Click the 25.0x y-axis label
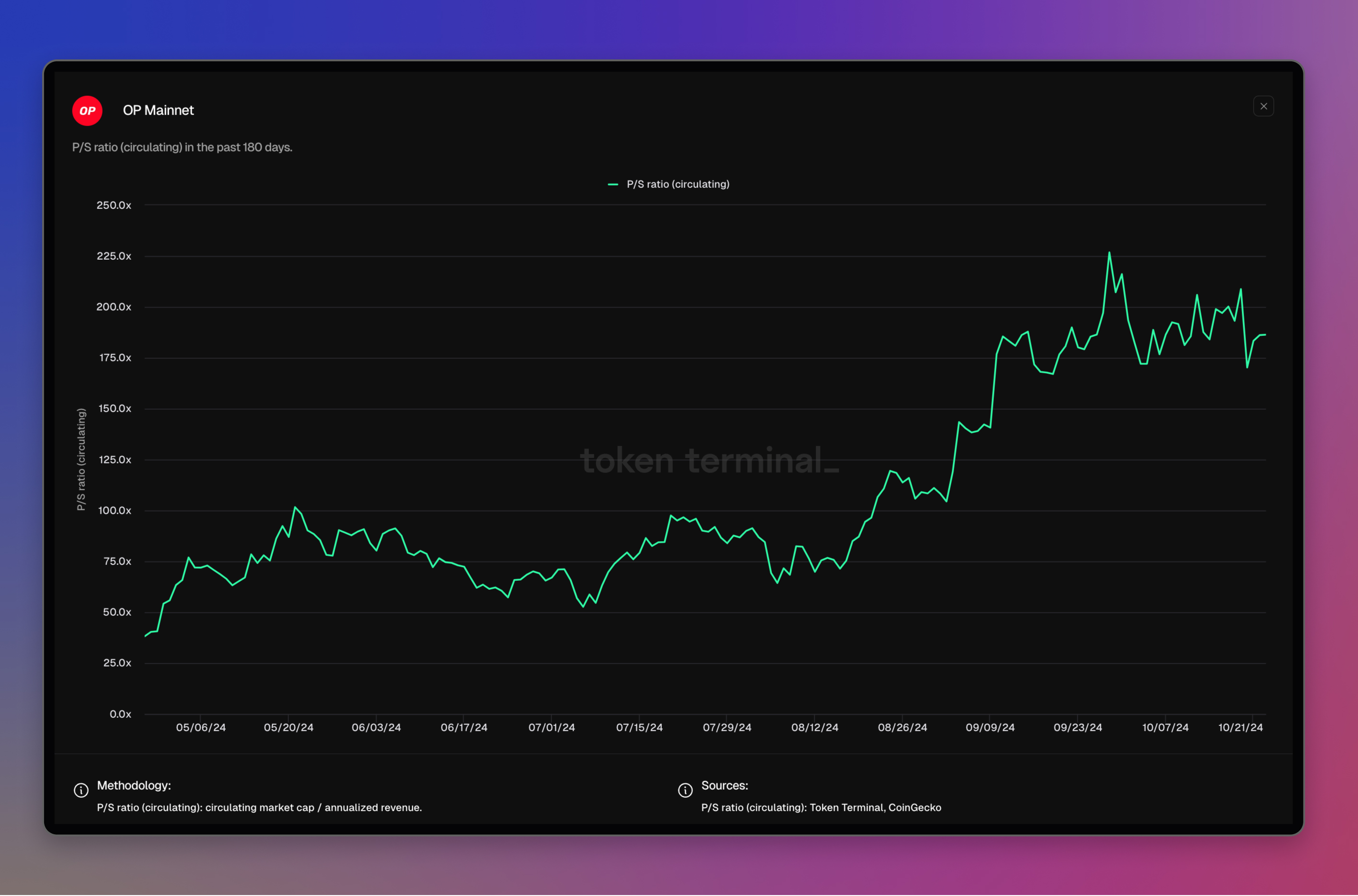This screenshot has width=1358, height=896. point(117,663)
